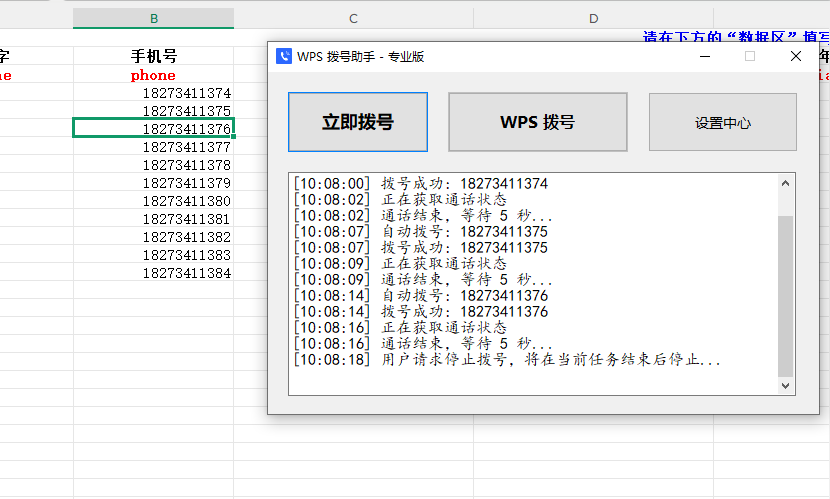
Task: Click the log scrollbar thumb
Action: (786, 296)
